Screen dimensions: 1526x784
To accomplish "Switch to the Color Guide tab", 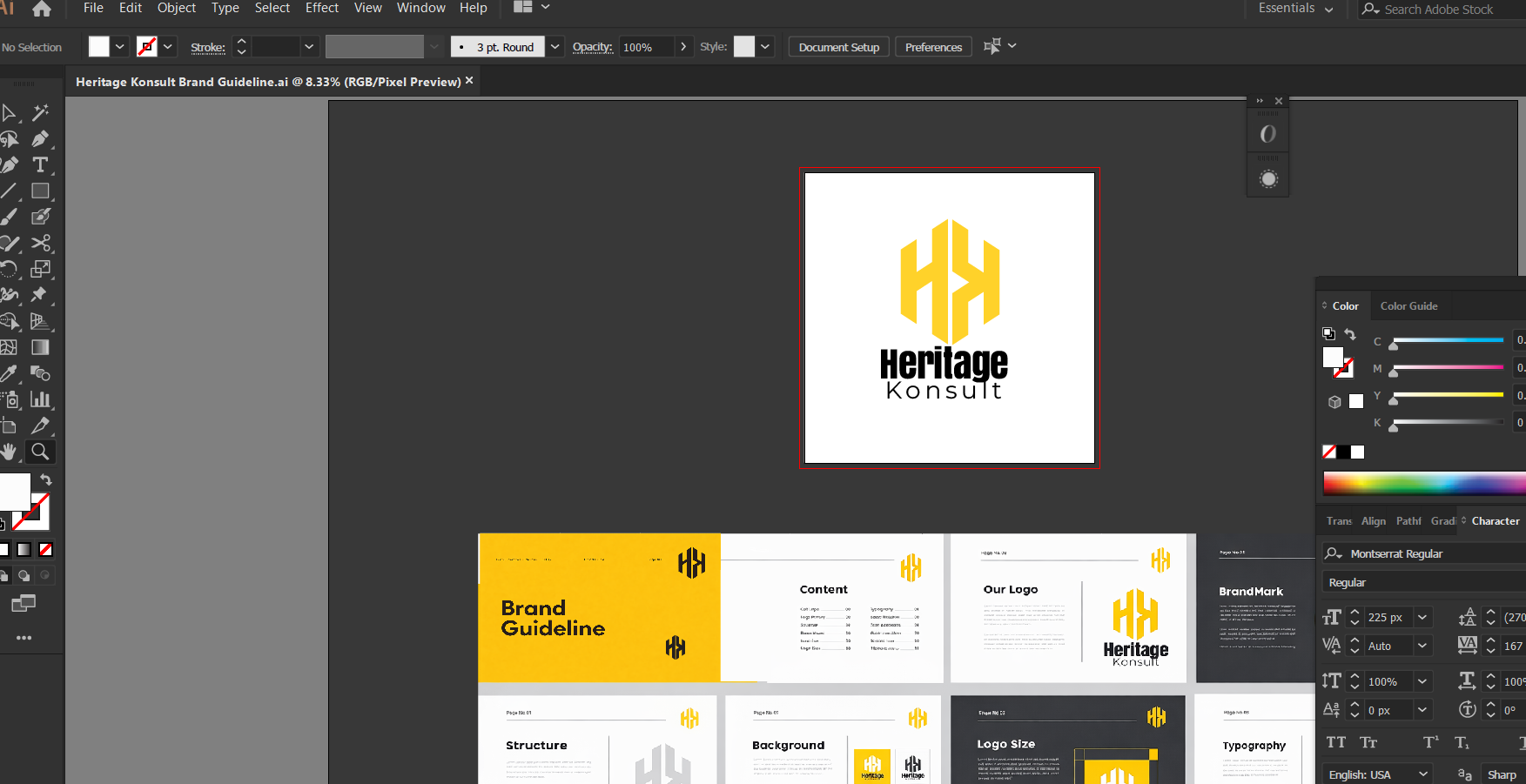I will pyautogui.click(x=1408, y=305).
